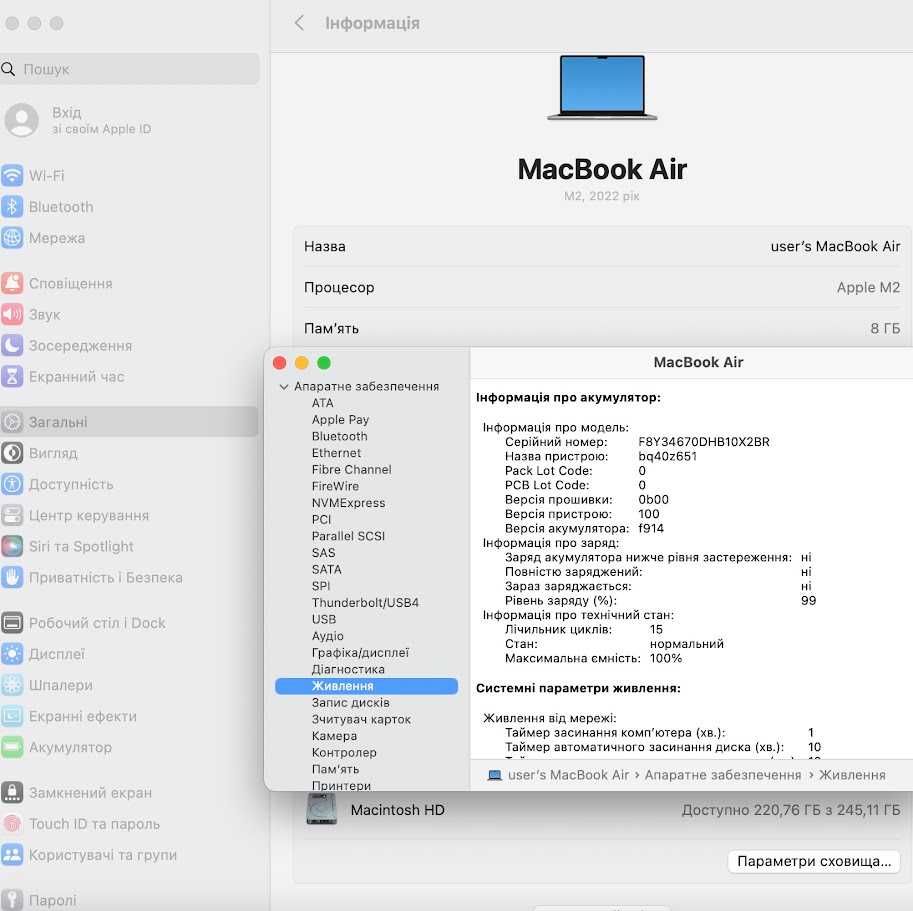Screen dimensions: 913x911
Task: Open Wi-Fi settings icon in sidebar
Action: (x=12, y=175)
